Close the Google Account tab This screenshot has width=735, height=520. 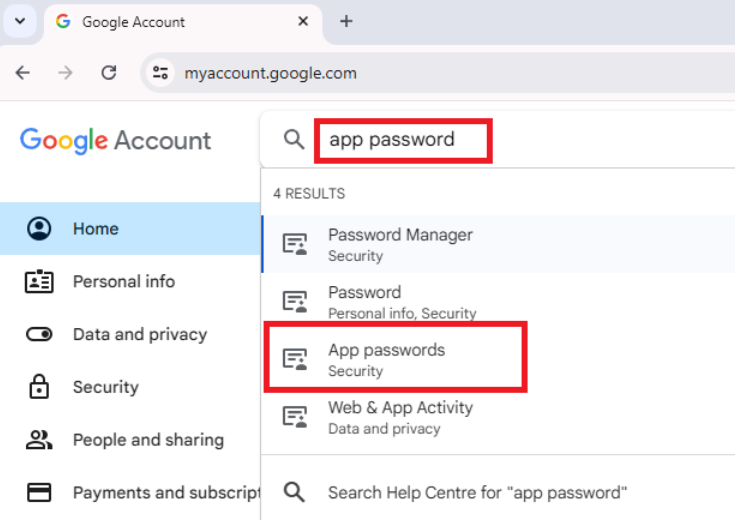pos(303,21)
